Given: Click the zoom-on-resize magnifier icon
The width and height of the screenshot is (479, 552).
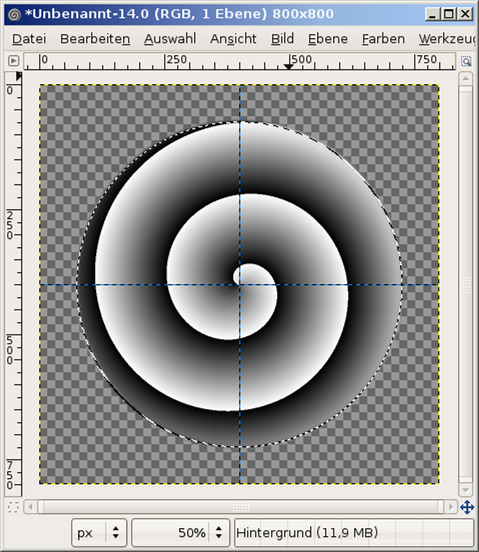Looking at the screenshot, I should click(x=466, y=61).
